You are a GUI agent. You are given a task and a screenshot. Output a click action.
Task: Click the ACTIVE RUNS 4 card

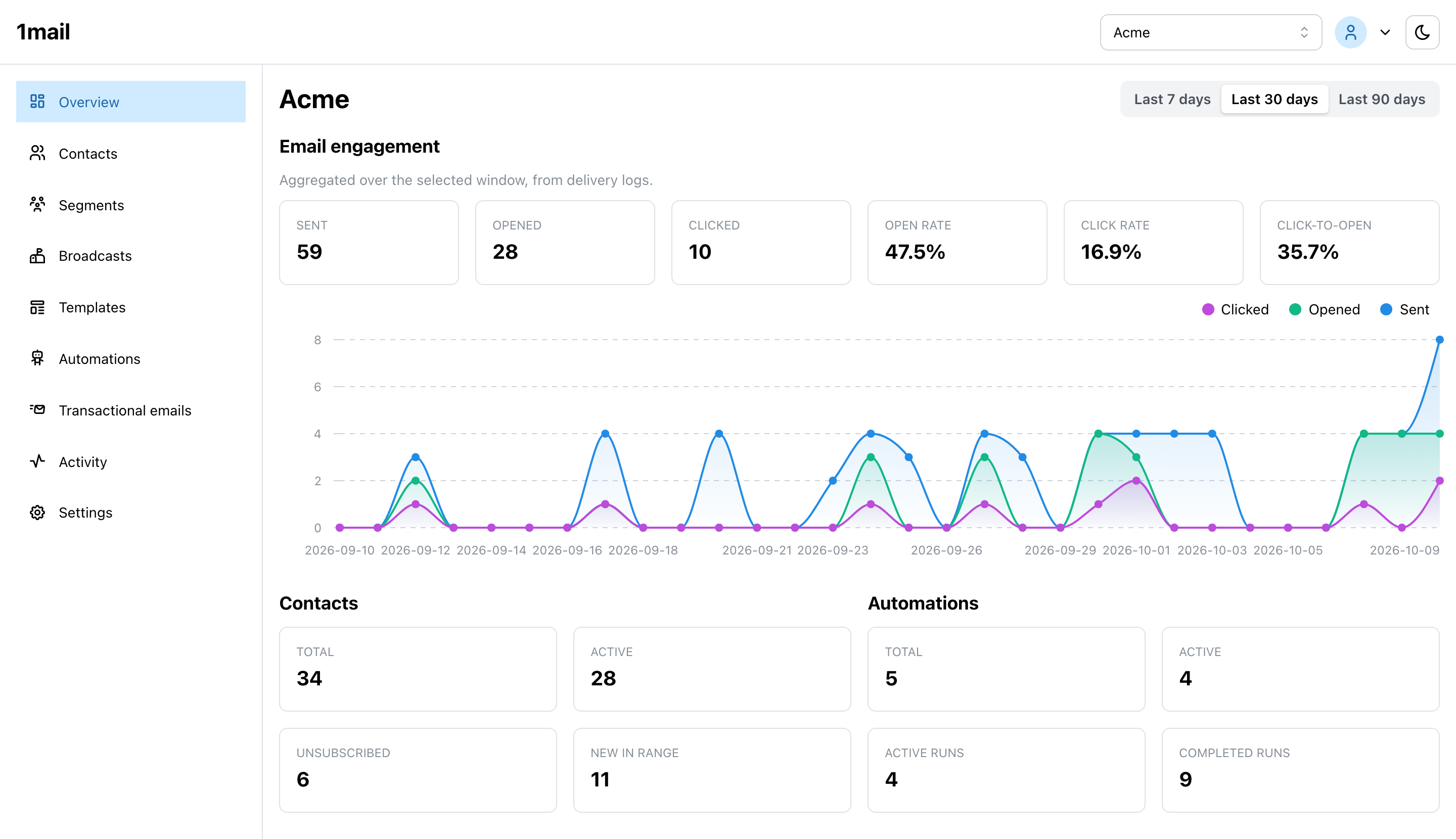[x=1007, y=770]
